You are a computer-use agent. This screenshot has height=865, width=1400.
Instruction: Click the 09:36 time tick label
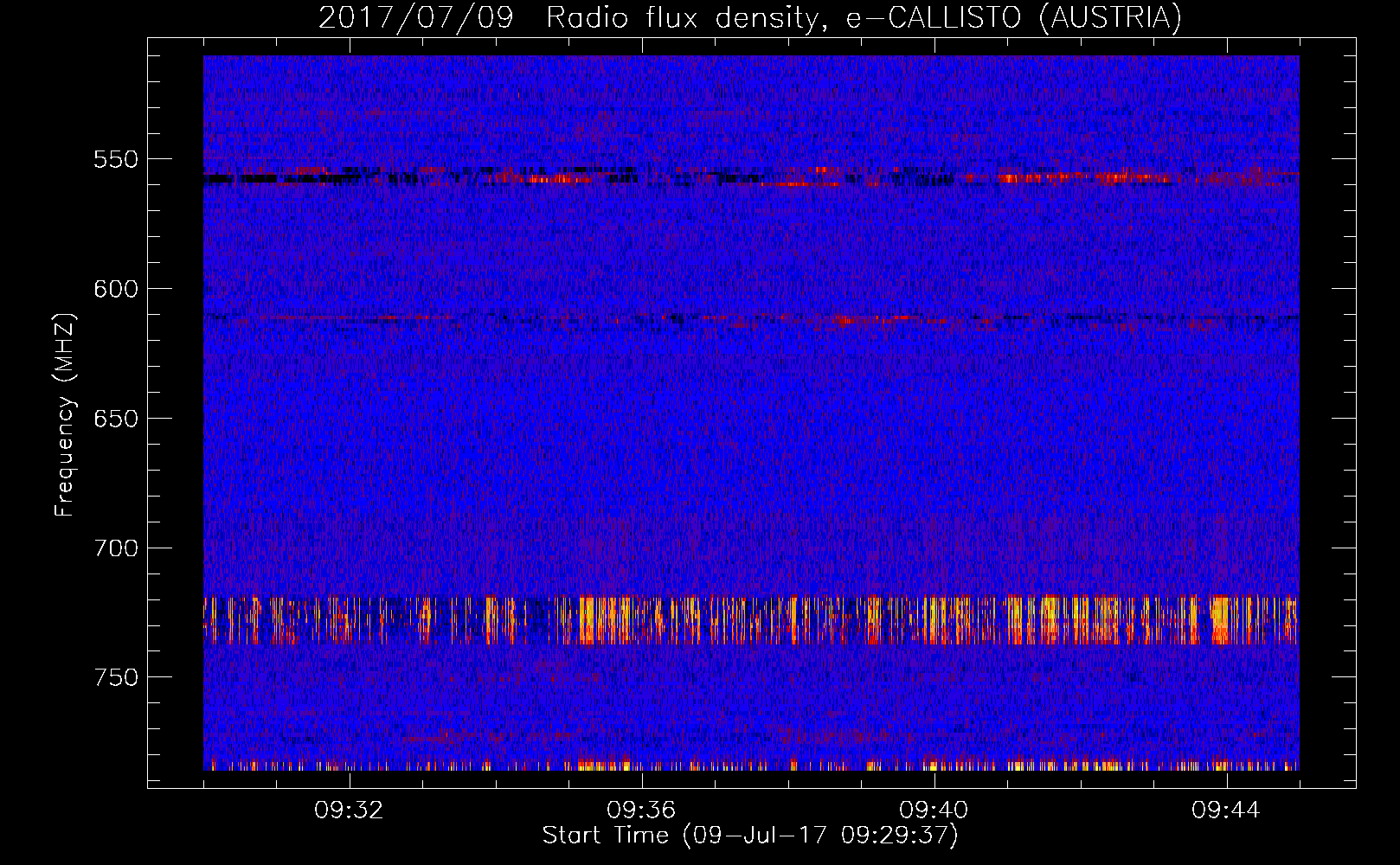641,811
